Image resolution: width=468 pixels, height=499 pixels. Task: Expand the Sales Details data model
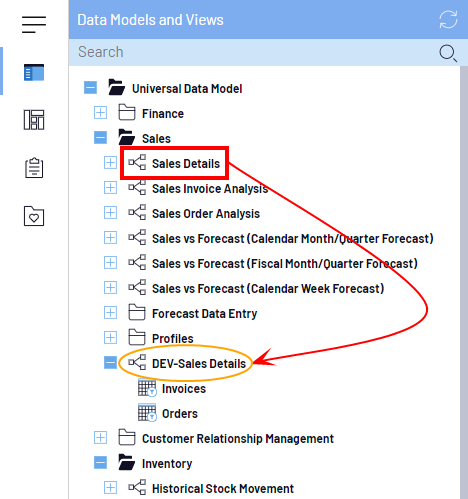110,163
